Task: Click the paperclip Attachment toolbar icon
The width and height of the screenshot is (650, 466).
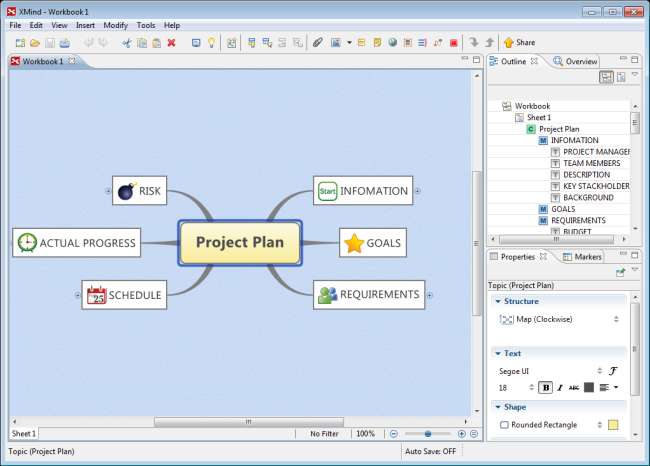Action: tap(318, 42)
